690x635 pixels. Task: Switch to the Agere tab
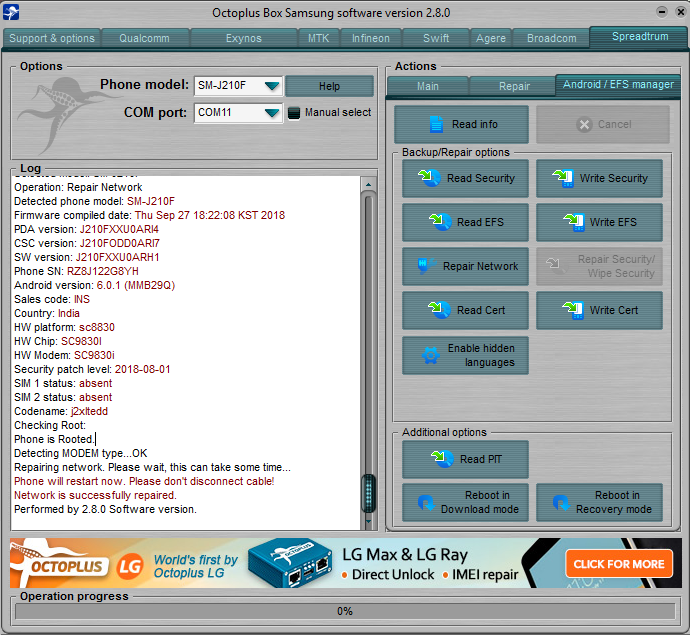(491, 38)
